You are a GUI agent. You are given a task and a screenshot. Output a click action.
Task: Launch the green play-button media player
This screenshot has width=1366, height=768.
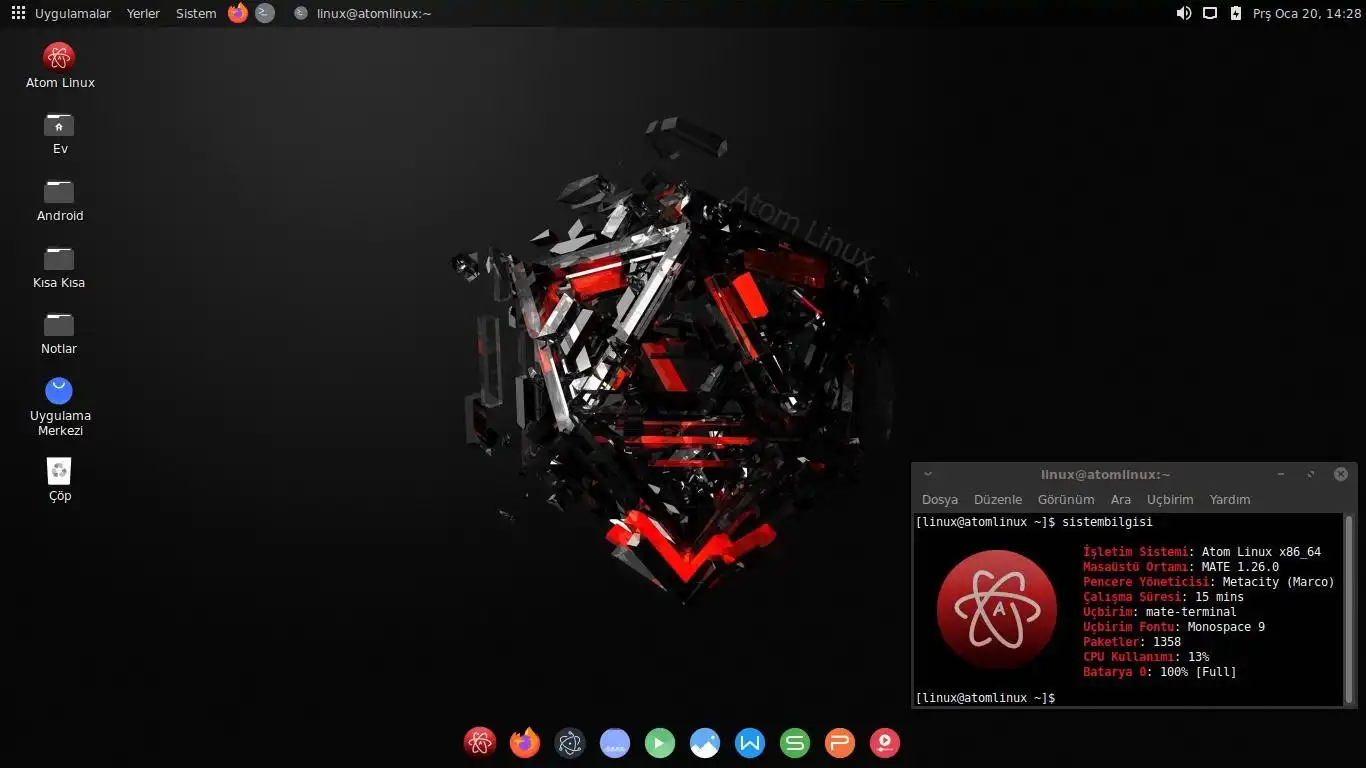(660, 742)
